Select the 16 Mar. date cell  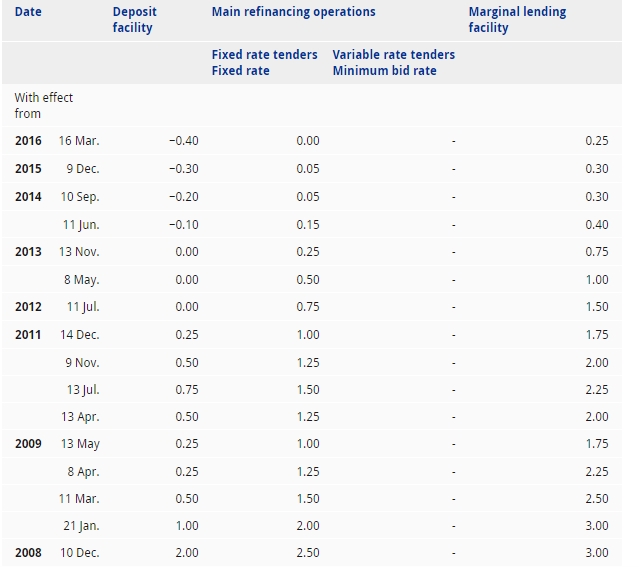[x=79, y=141]
